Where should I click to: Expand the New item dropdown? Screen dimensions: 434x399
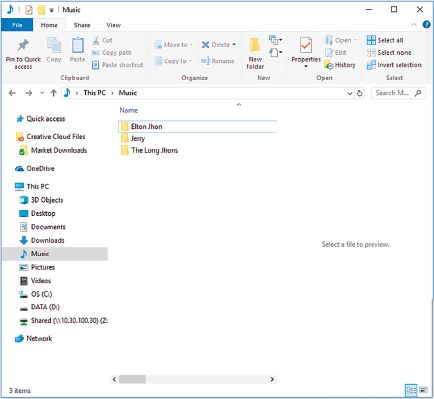[276, 40]
